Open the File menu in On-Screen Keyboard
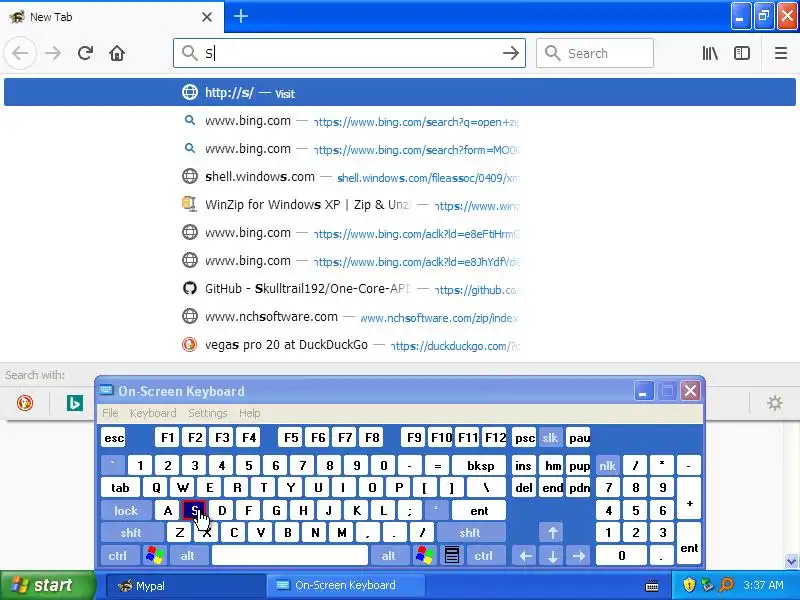This screenshot has width=800, height=600. (110, 413)
